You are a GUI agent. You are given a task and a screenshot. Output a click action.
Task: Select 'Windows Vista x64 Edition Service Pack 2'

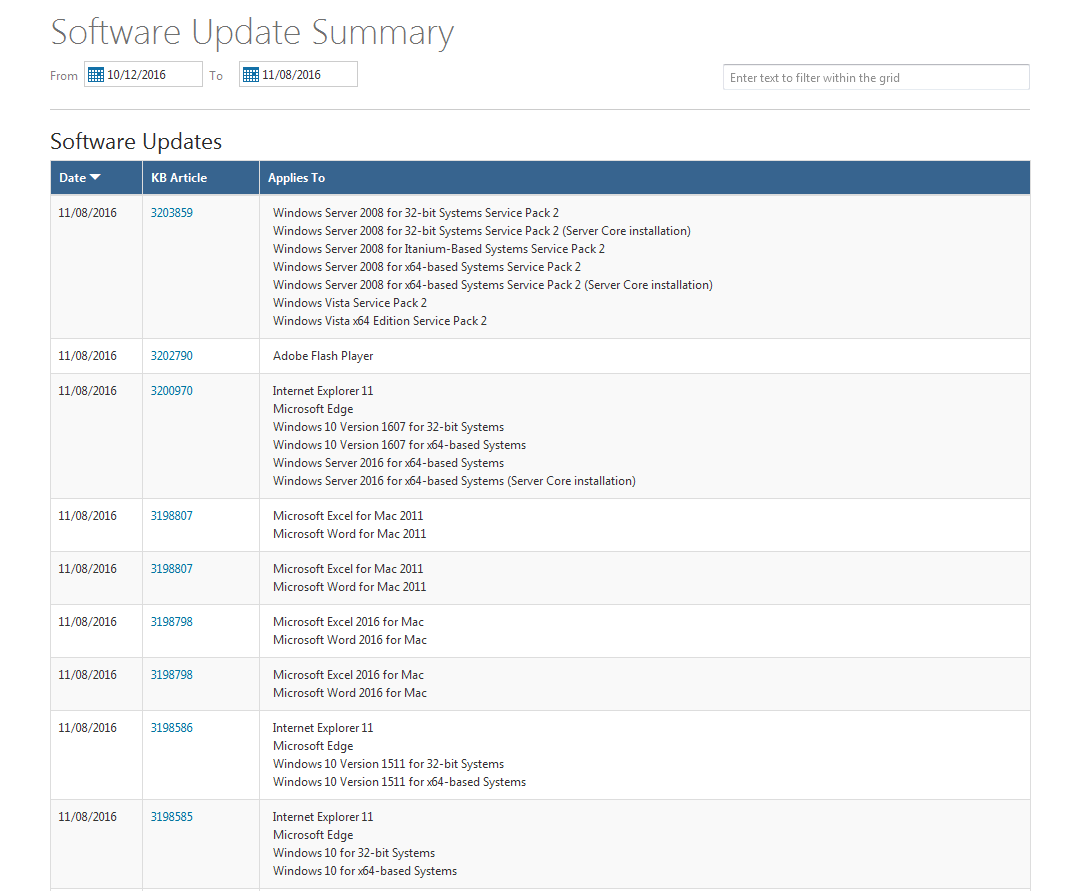380,320
